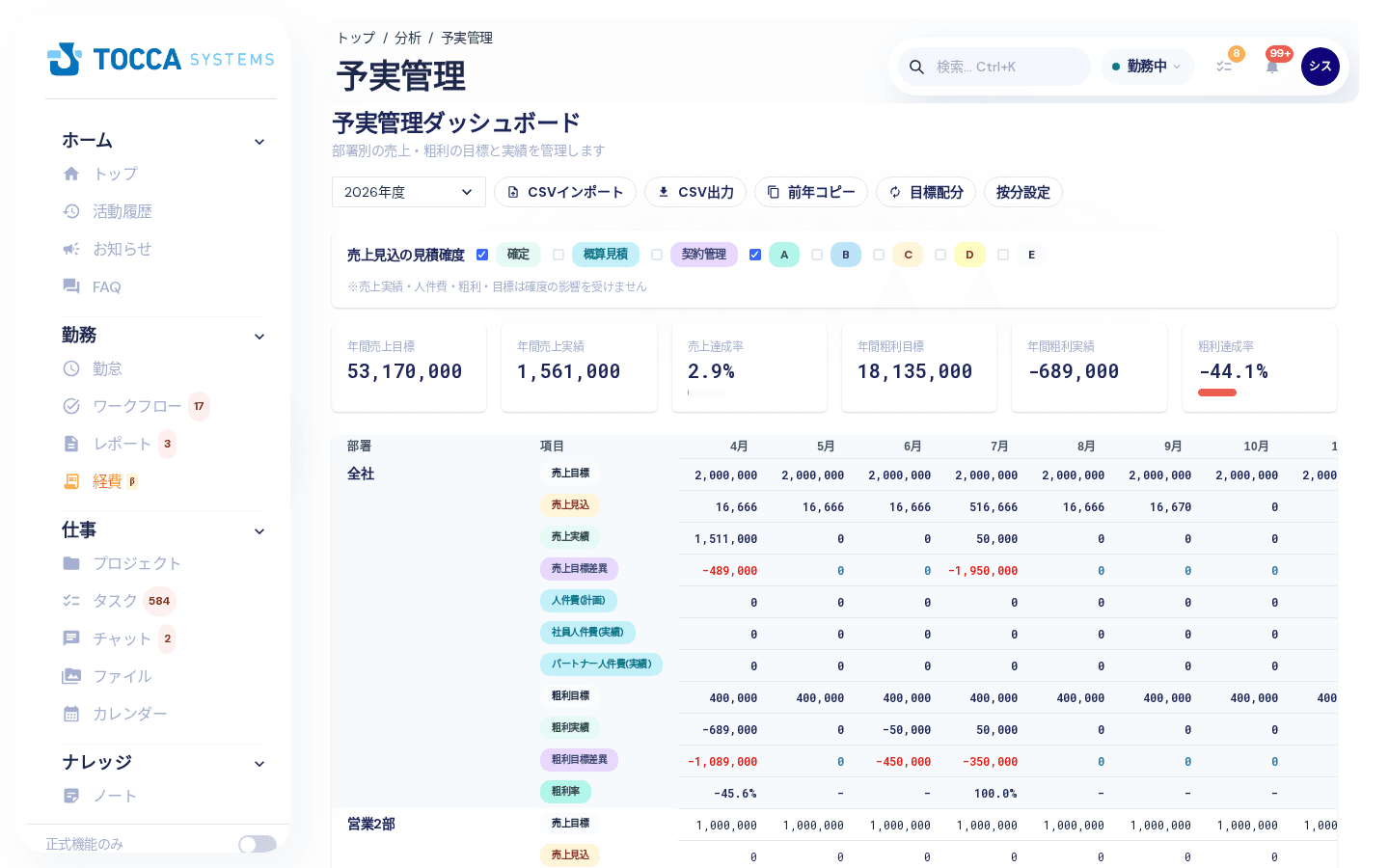Open the 勤務中 status dropdown
Viewport: 1389px width, 868px height.
click(1147, 67)
